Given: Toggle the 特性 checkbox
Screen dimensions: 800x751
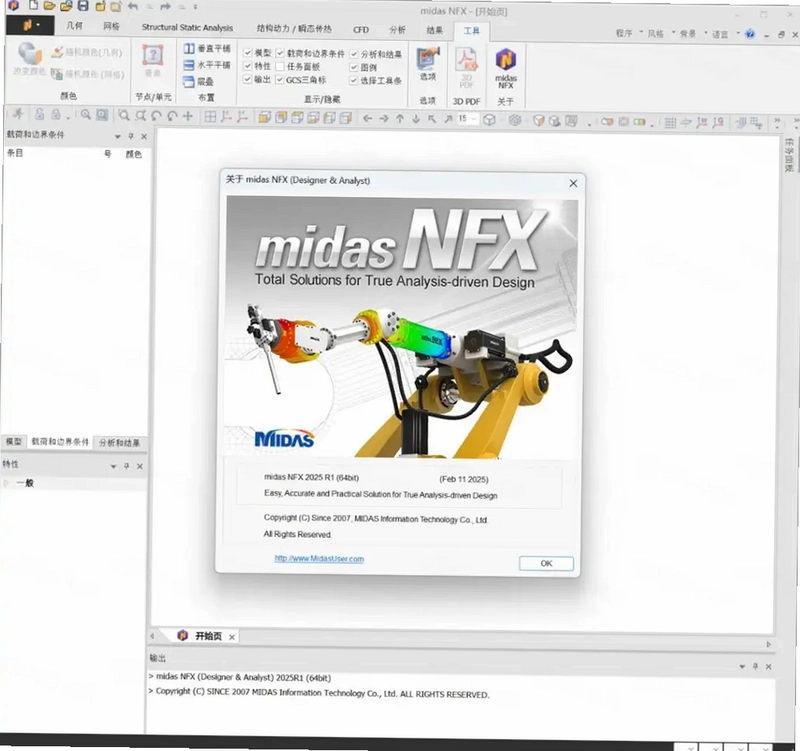Looking at the screenshot, I should click(x=247, y=66).
